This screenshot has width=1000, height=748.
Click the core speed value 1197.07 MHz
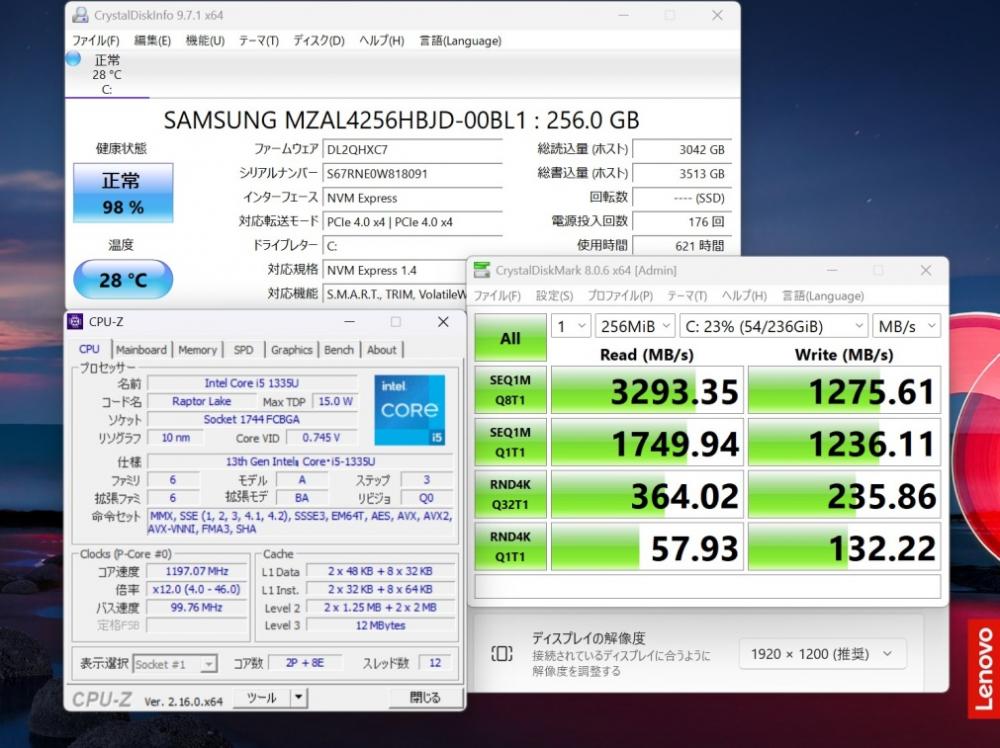click(x=196, y=571)
